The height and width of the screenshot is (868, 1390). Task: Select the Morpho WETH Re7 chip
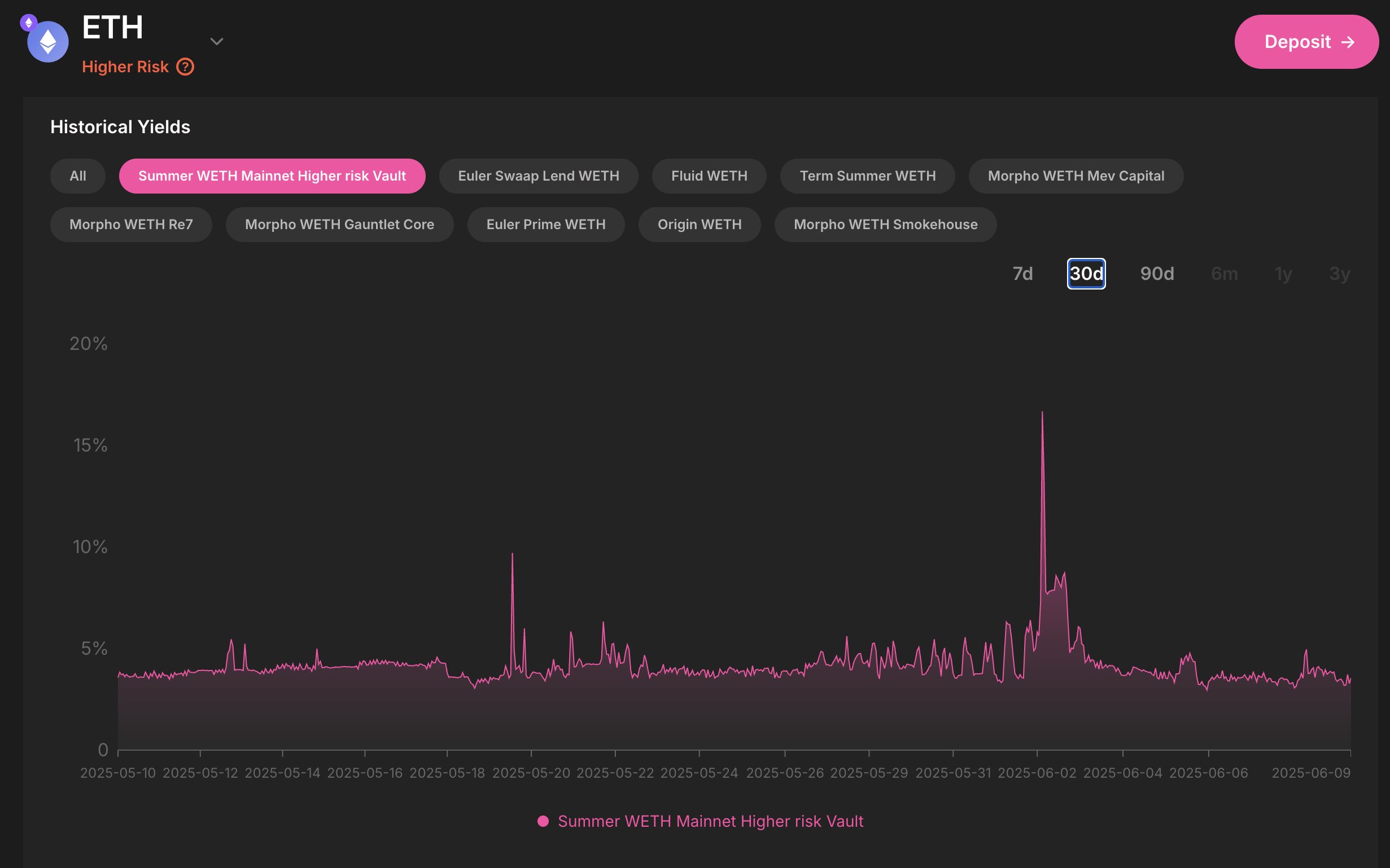point(131,225)
